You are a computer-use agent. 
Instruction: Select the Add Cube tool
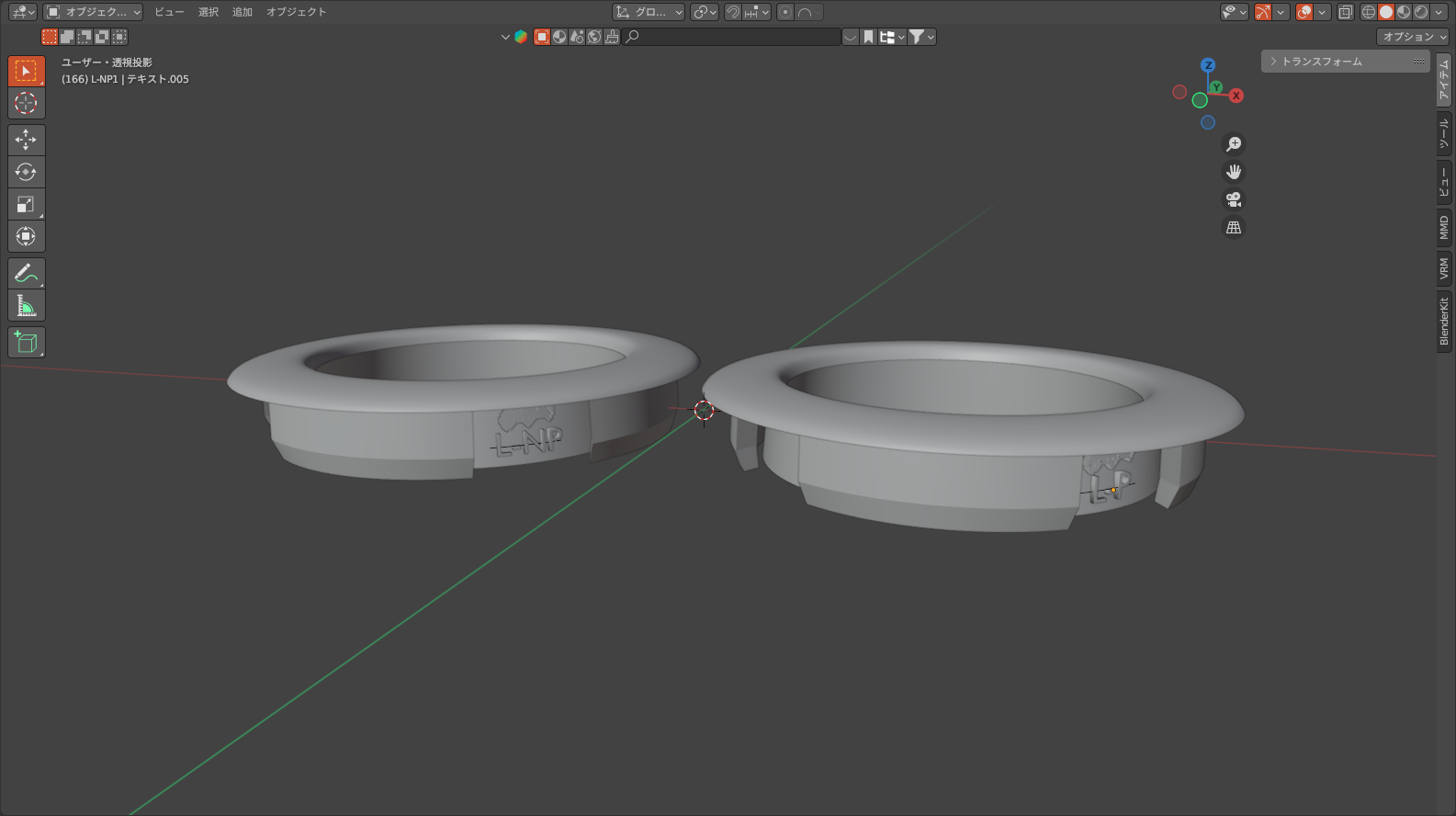tap(26, 342)
